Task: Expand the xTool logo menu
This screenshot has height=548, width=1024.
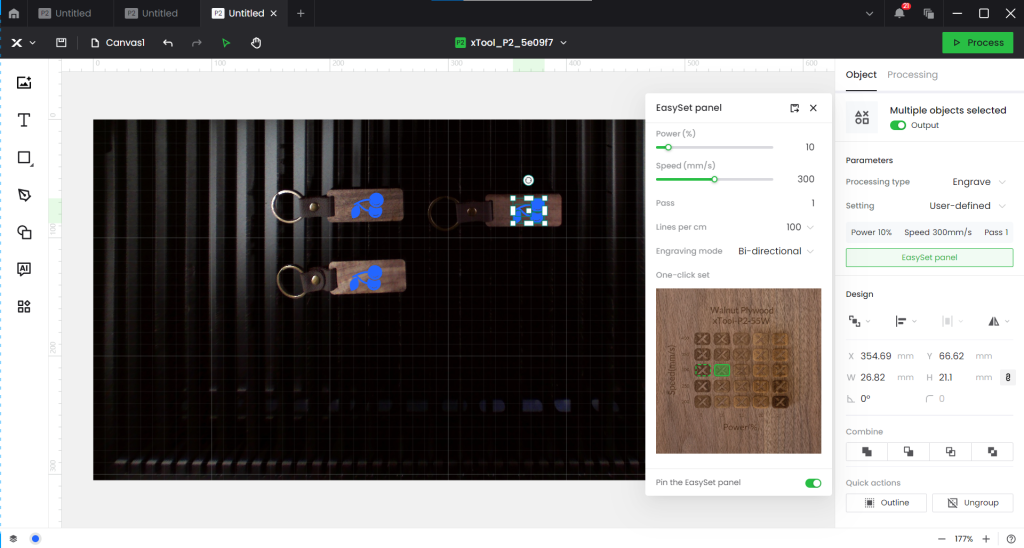Action: pyautogui.click(x=23, y=42)
